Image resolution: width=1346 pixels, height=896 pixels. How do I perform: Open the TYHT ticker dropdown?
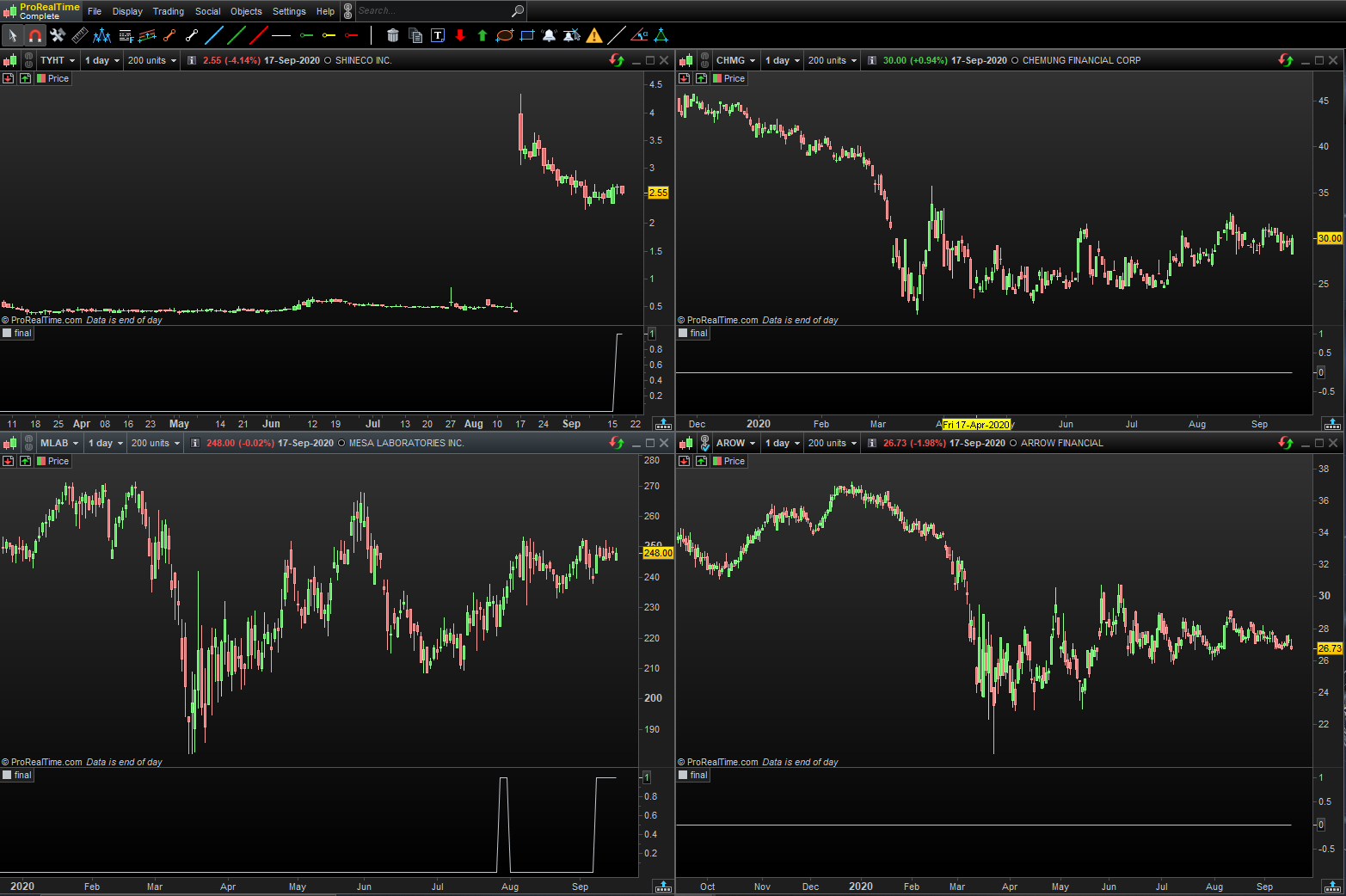pyautogui.click(x=58, y=60)
